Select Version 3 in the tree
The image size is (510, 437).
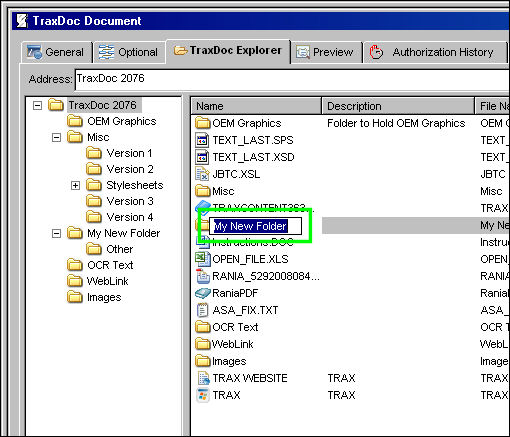tap(130, 201)
